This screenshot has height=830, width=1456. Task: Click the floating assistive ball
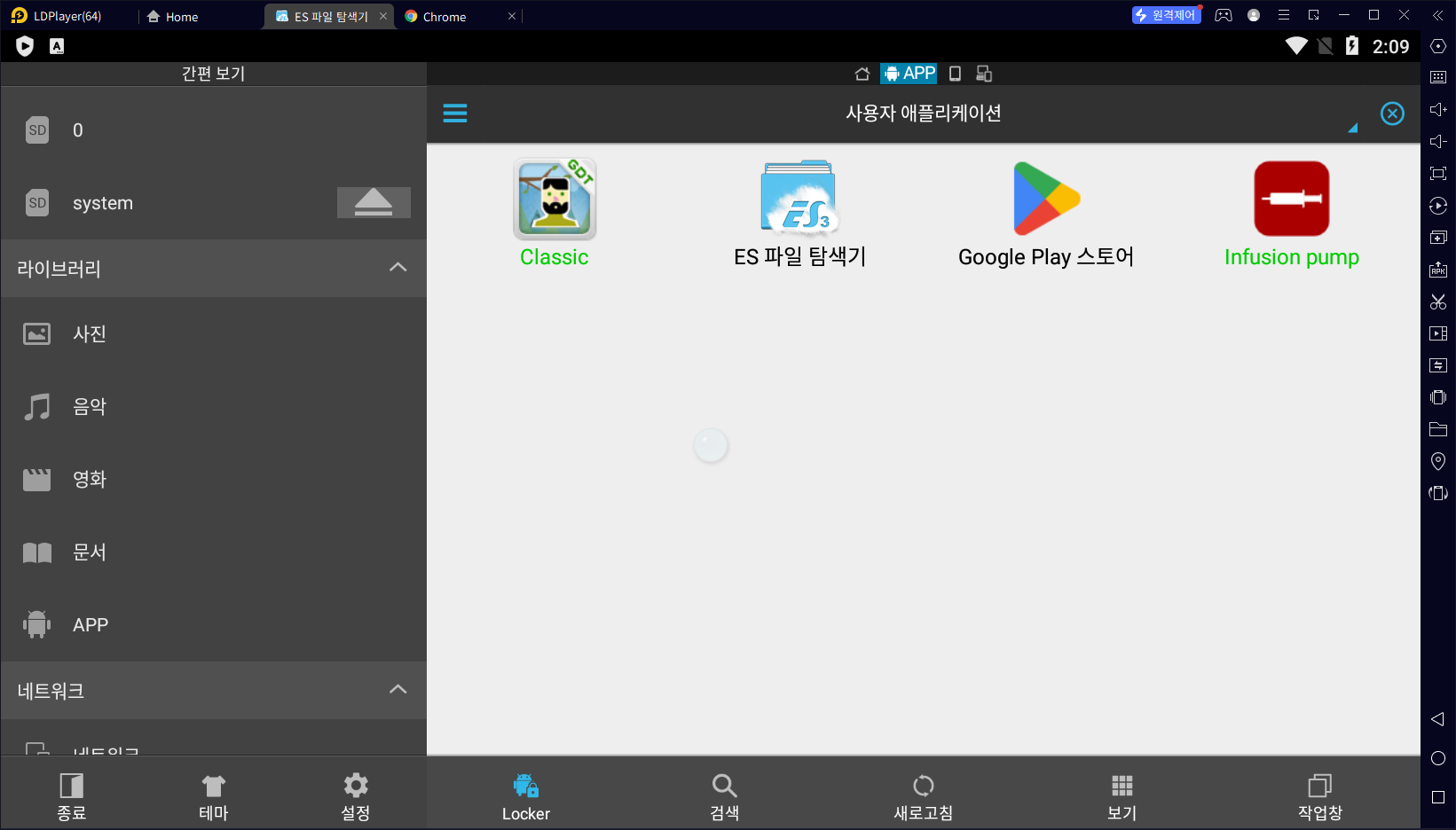[711, 445]
